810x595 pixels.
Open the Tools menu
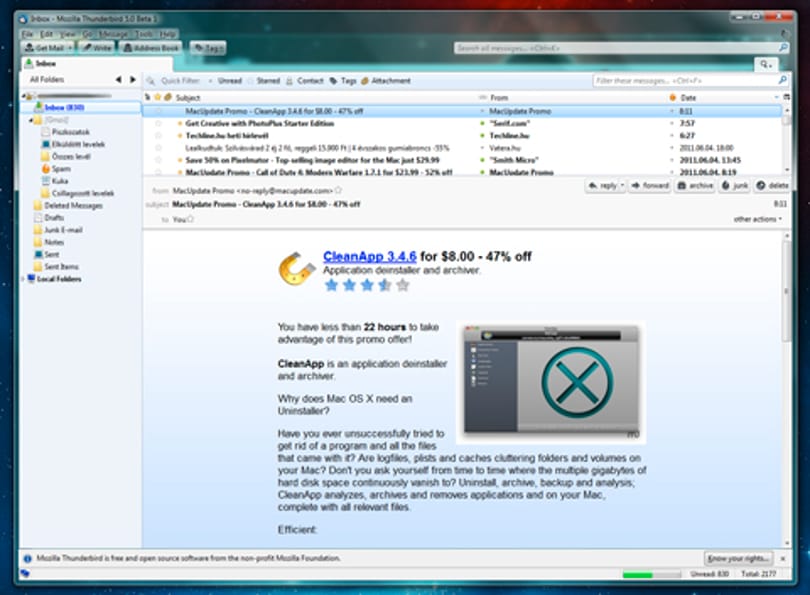145,34
